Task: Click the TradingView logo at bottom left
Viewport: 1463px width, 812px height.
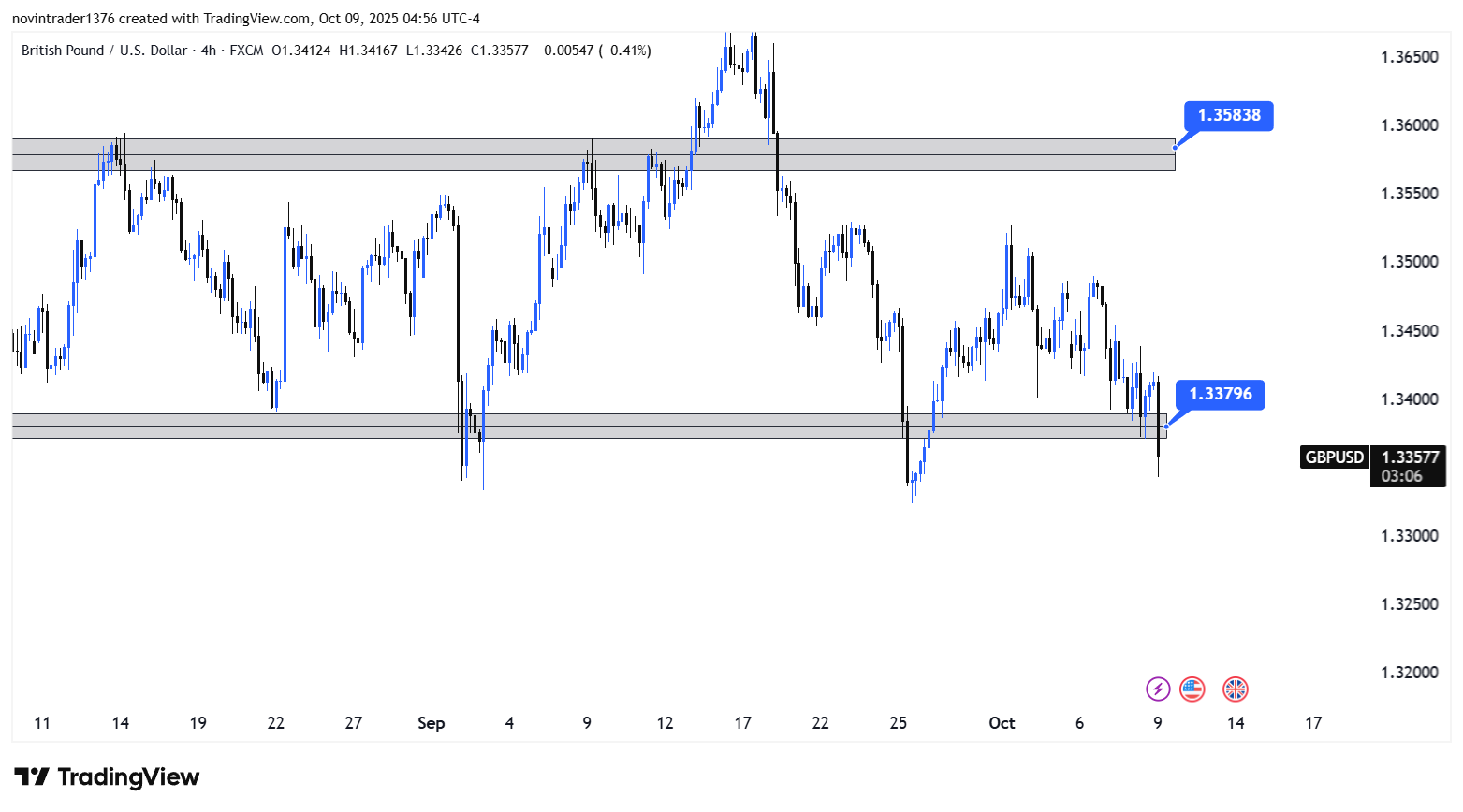Action: click(x=107, y=777)
